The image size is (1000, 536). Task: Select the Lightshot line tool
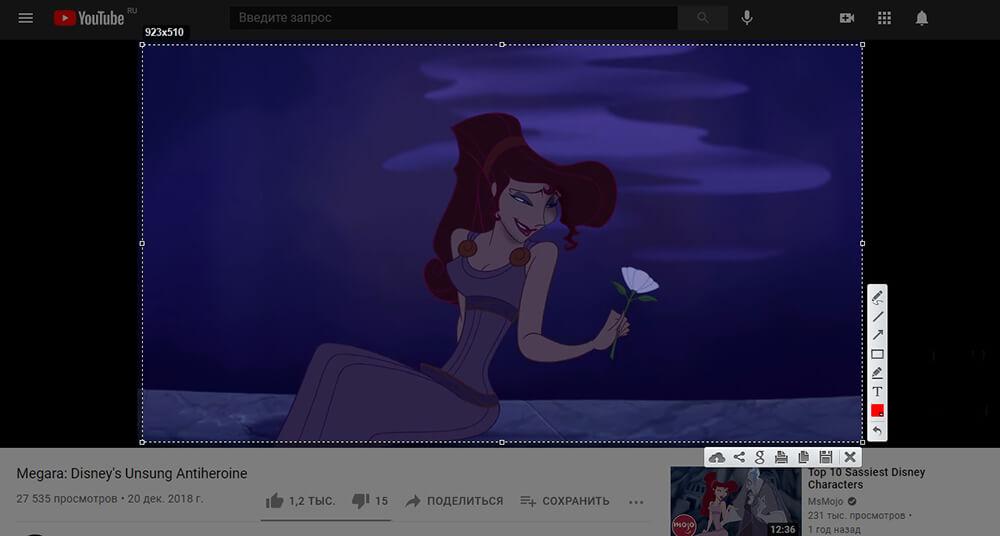[x=877, y=316]
